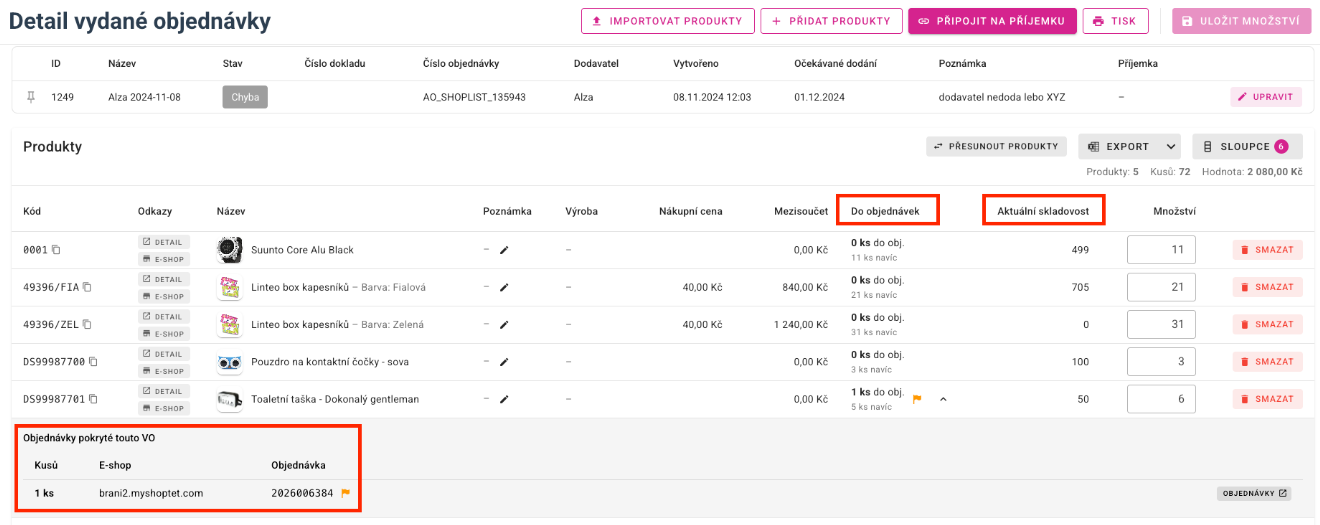Sort by the Do objednávek column header

click(x=885, y=211)
